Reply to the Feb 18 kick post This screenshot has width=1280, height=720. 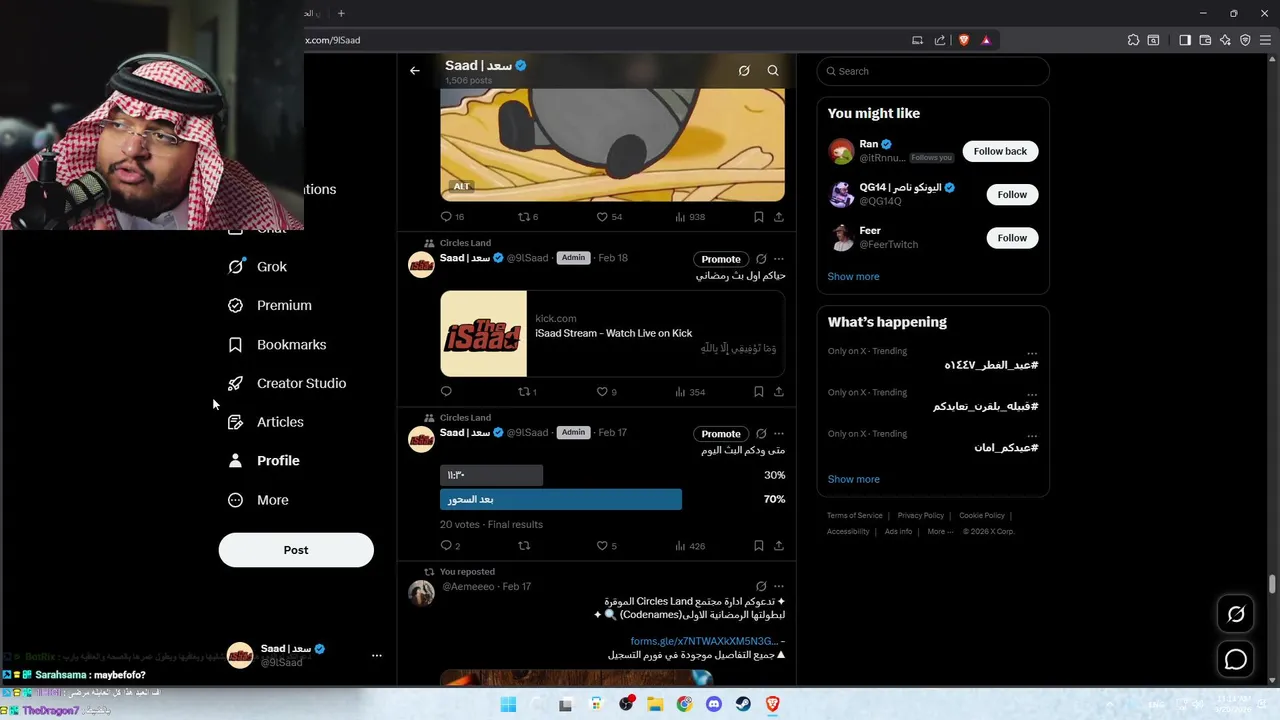[x=446, y=392]
